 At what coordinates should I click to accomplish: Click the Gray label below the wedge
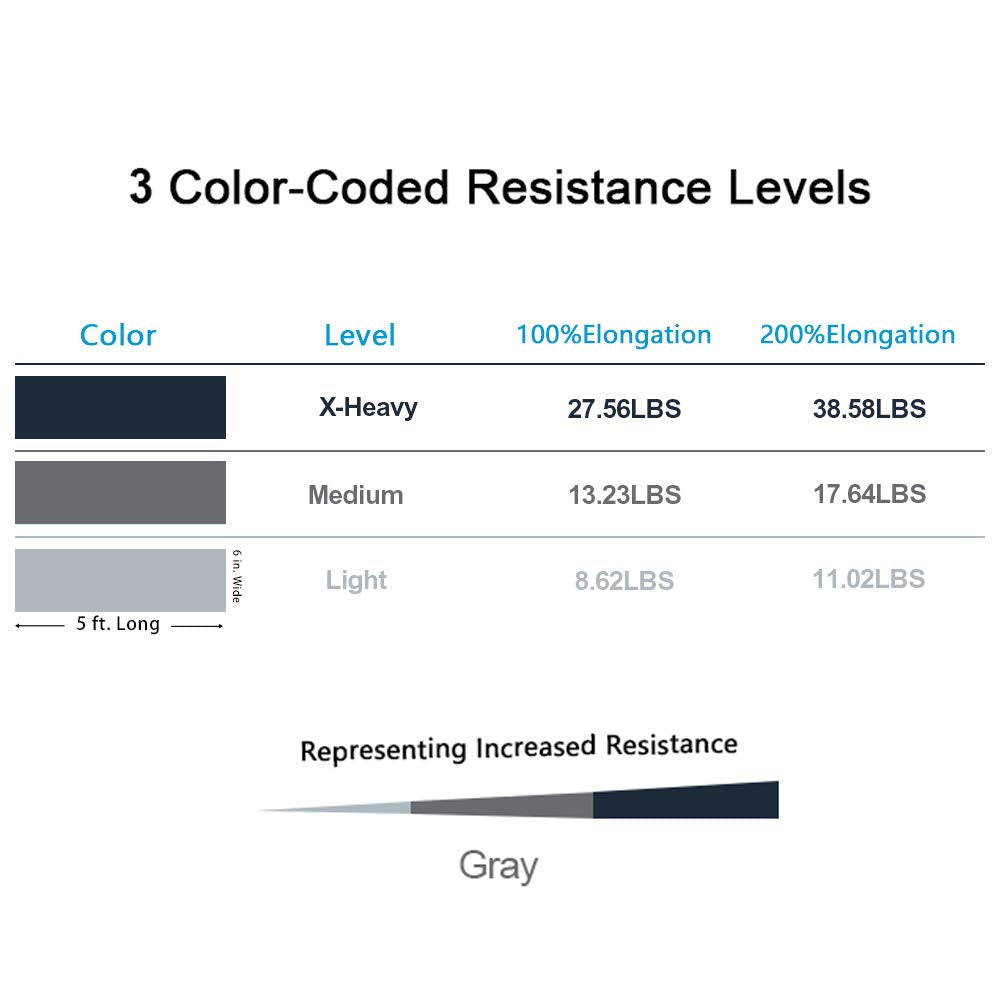pos(498,865)
